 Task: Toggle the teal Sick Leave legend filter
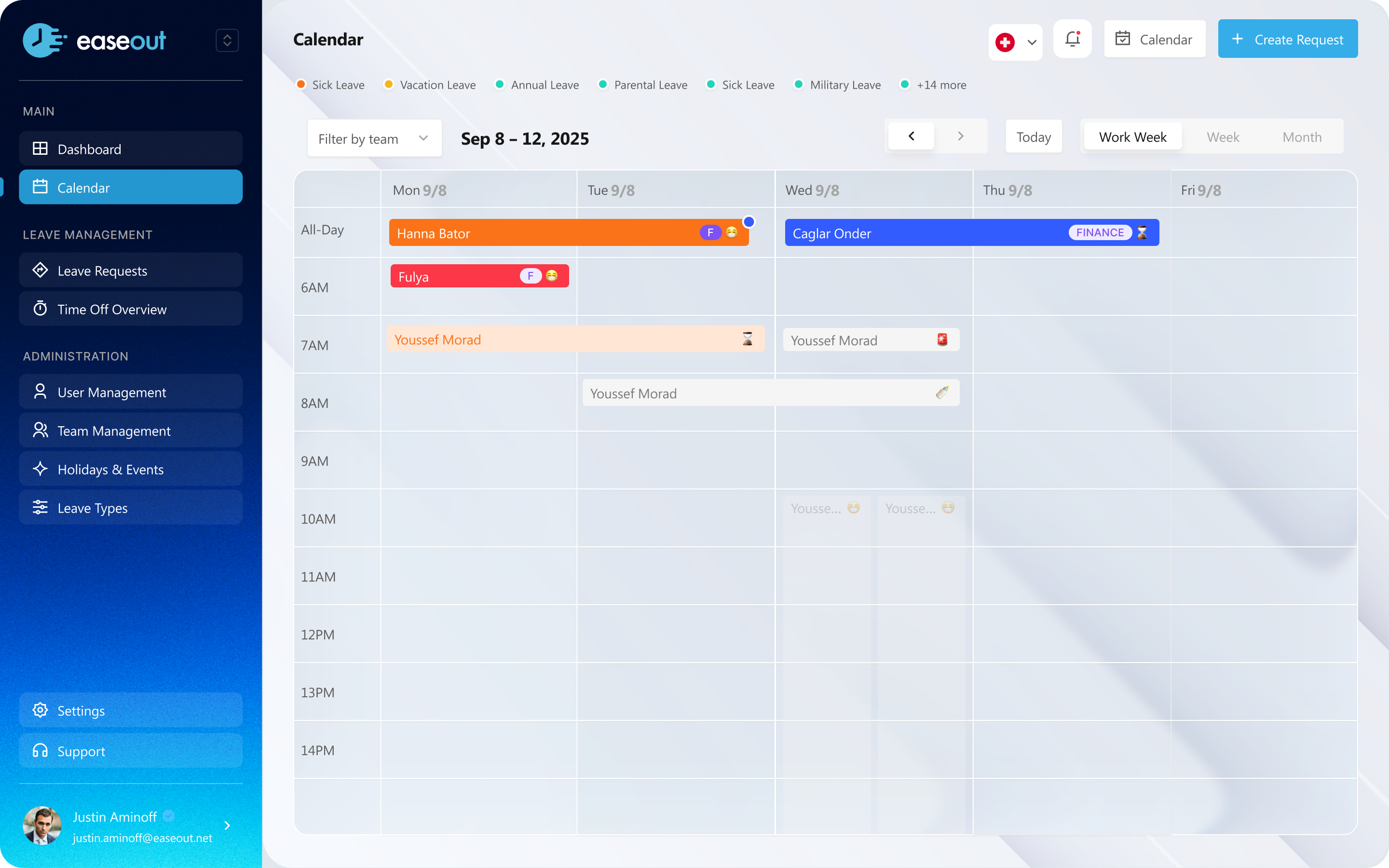click(x=740, y=84)
